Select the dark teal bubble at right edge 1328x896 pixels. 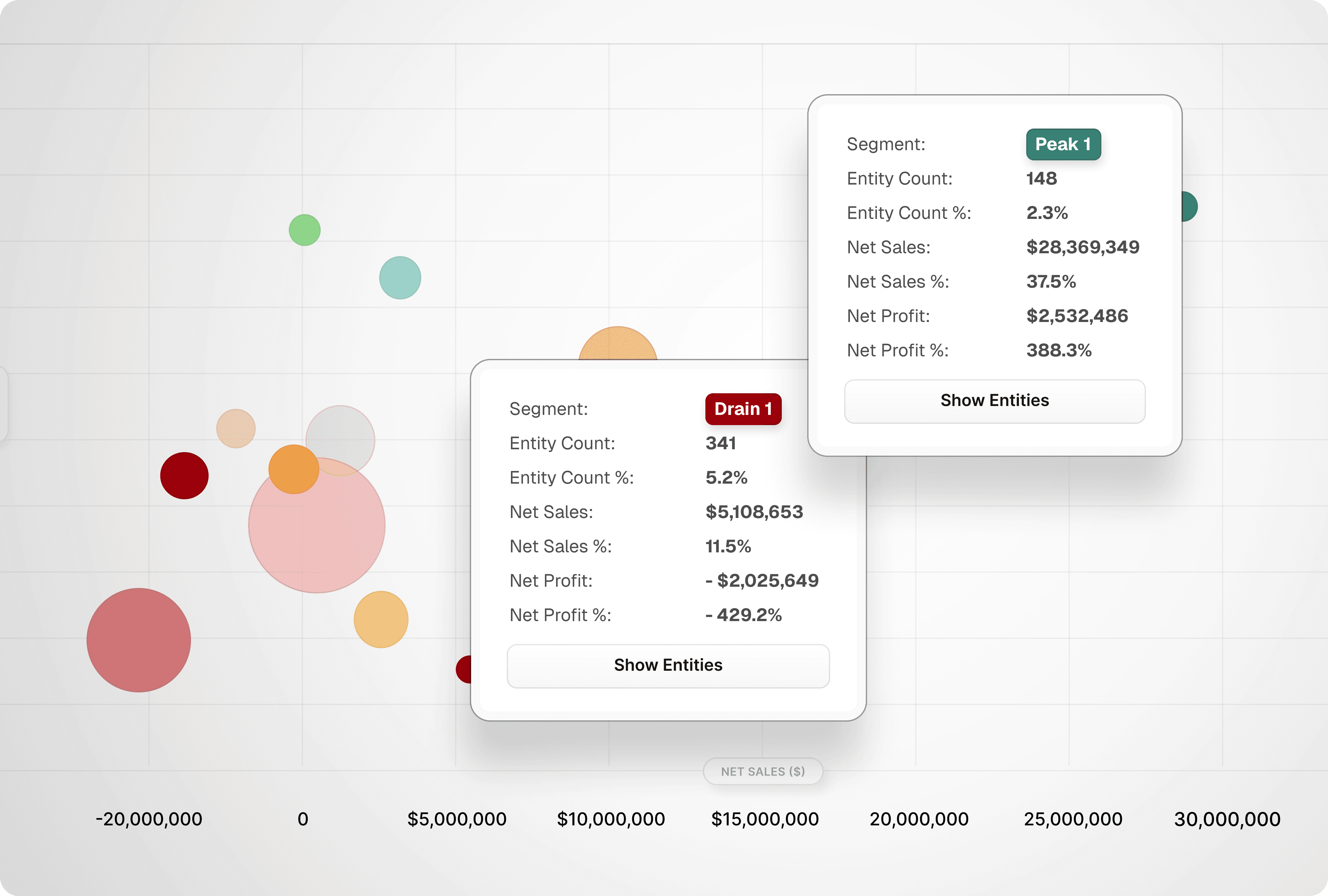pyautogui.click(x=1189, y=207)
